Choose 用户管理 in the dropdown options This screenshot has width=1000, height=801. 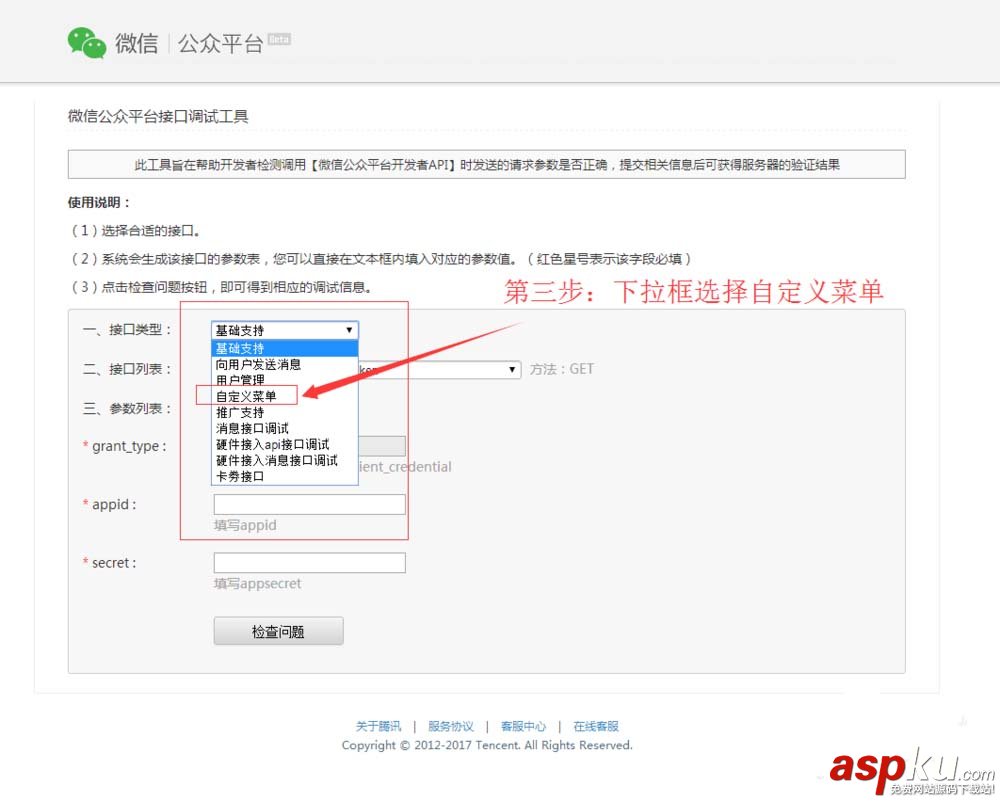239,380
